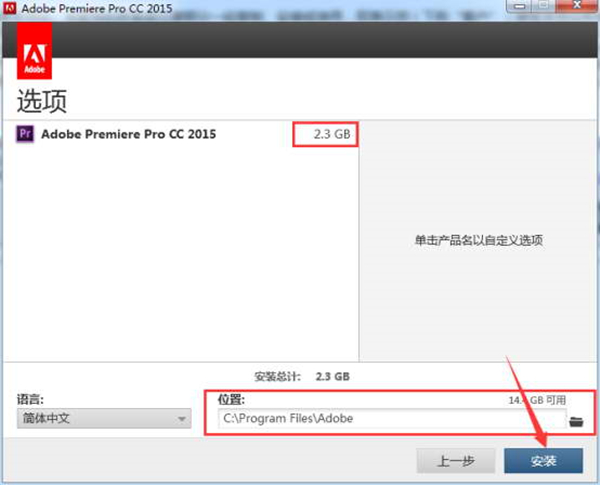Click the install location path field
This screenshot has height=485, width=600.
point(392,418)
